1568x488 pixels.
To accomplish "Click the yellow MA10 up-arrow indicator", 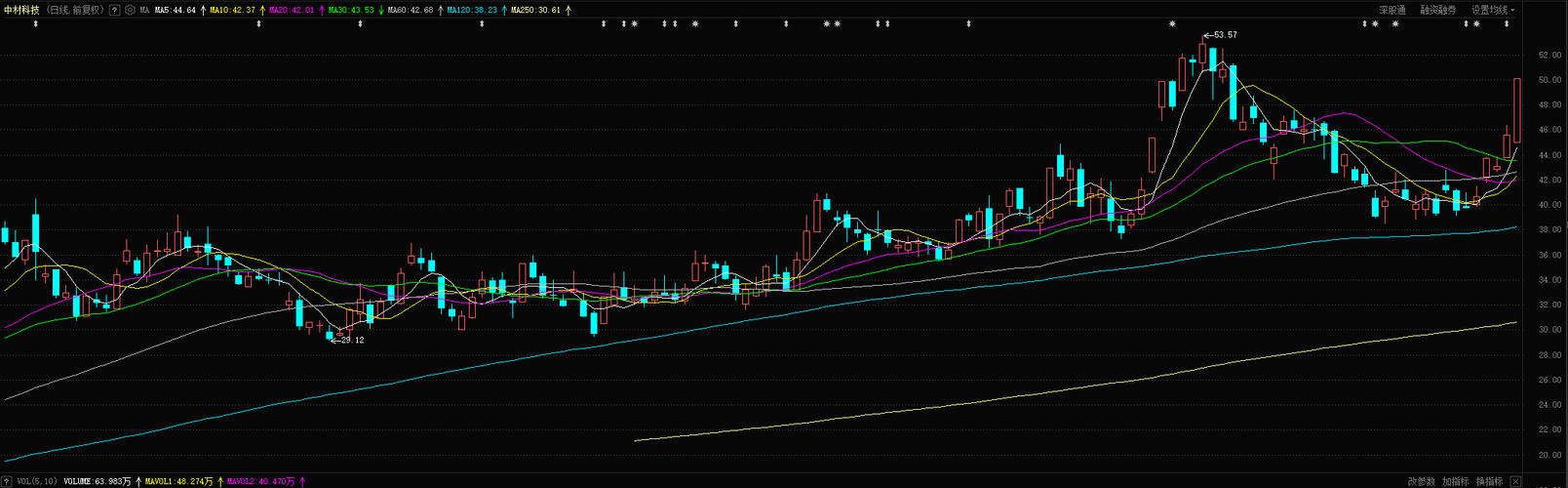I will [262, 10].
